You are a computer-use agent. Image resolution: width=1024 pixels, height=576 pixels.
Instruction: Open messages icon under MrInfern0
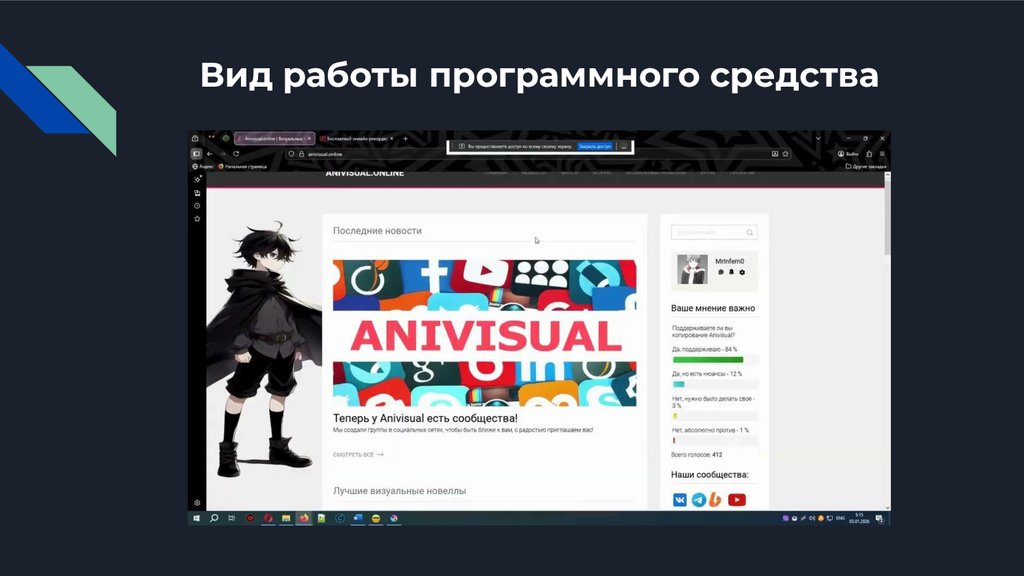[x=721, y=272]
